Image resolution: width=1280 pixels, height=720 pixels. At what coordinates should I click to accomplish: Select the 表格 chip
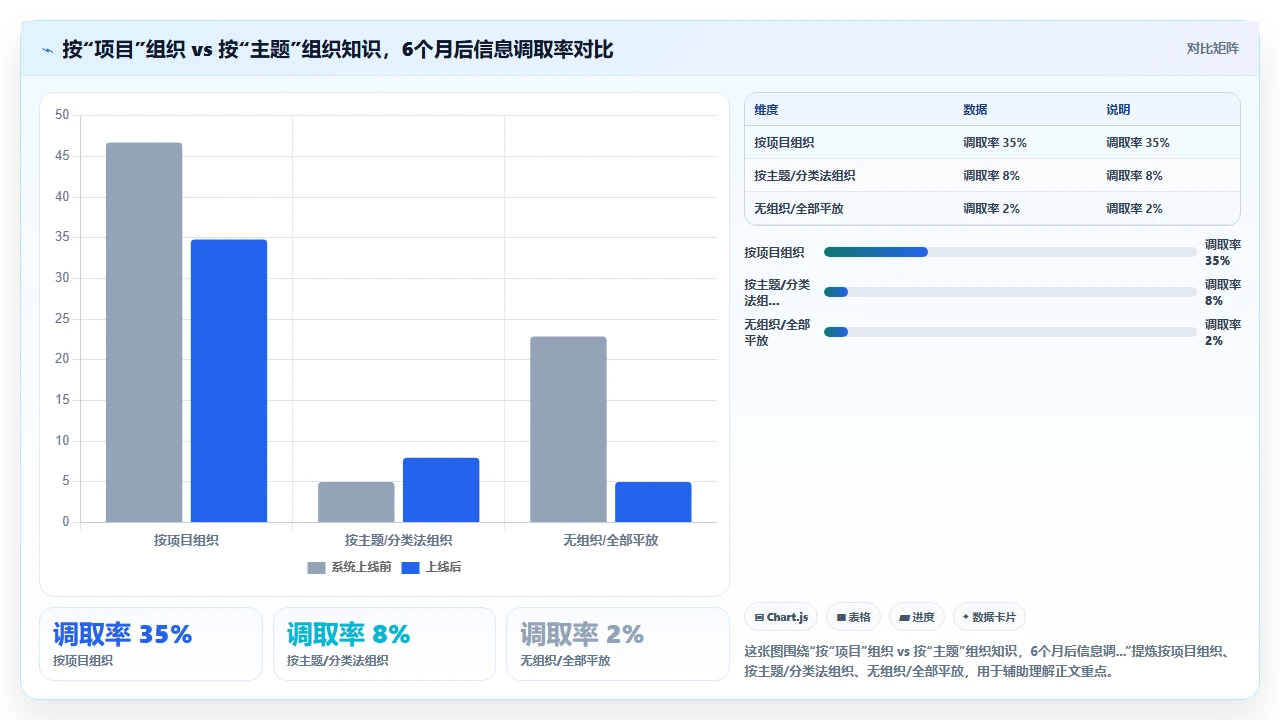click(853, 617)
